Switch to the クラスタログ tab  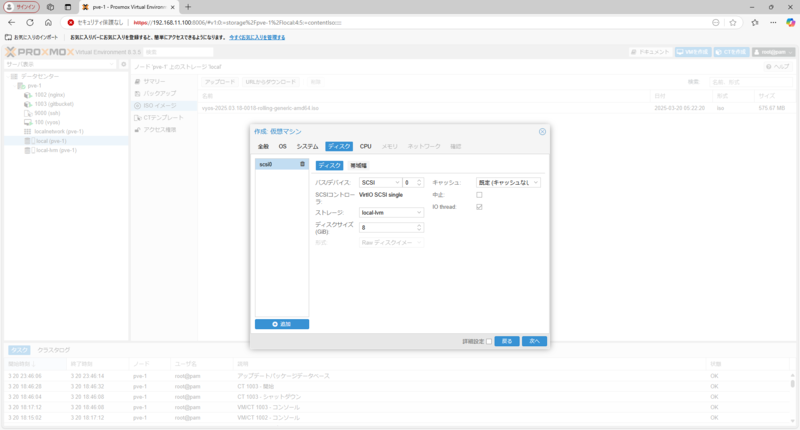tap(54, 350)
